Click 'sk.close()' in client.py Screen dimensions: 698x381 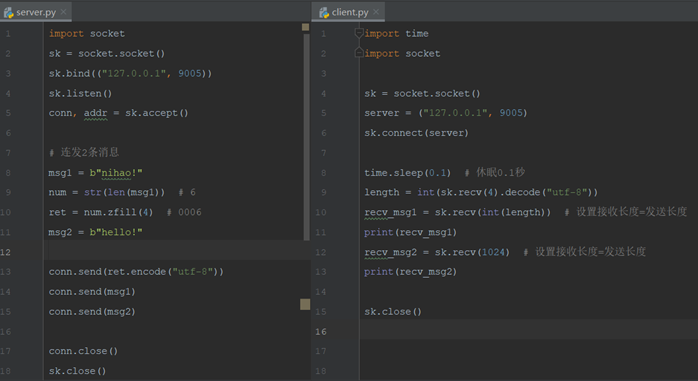pos(393,312)
